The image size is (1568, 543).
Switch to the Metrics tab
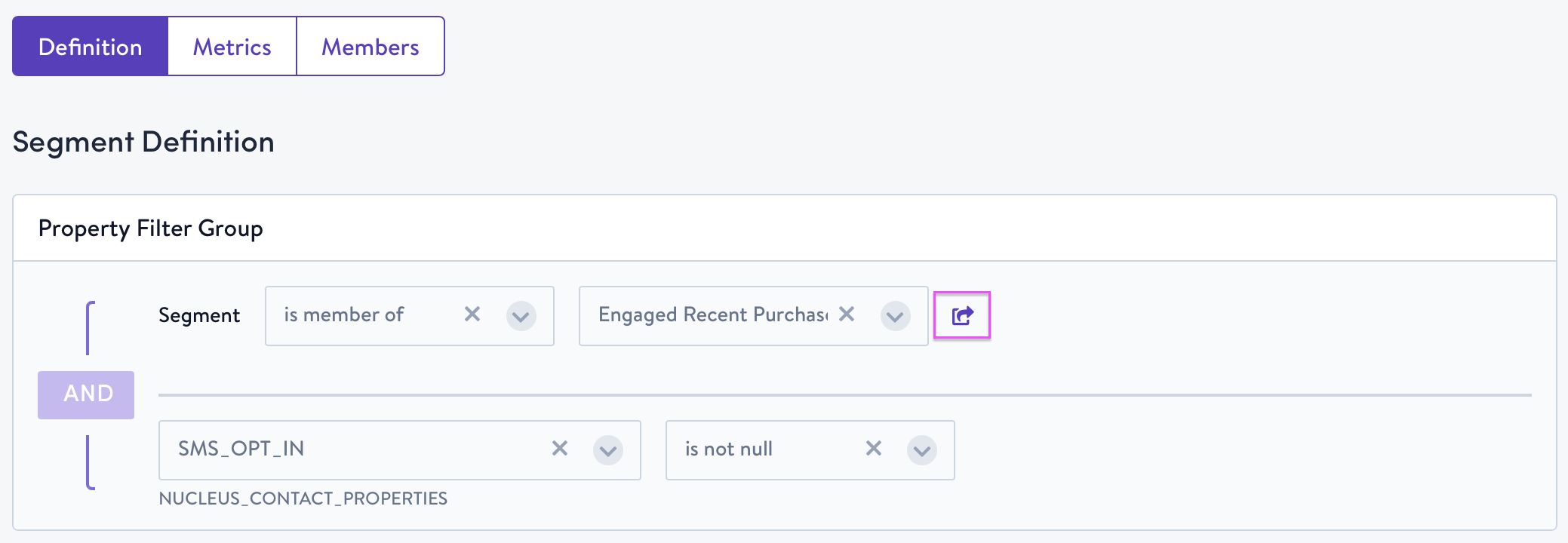point(232,47)
